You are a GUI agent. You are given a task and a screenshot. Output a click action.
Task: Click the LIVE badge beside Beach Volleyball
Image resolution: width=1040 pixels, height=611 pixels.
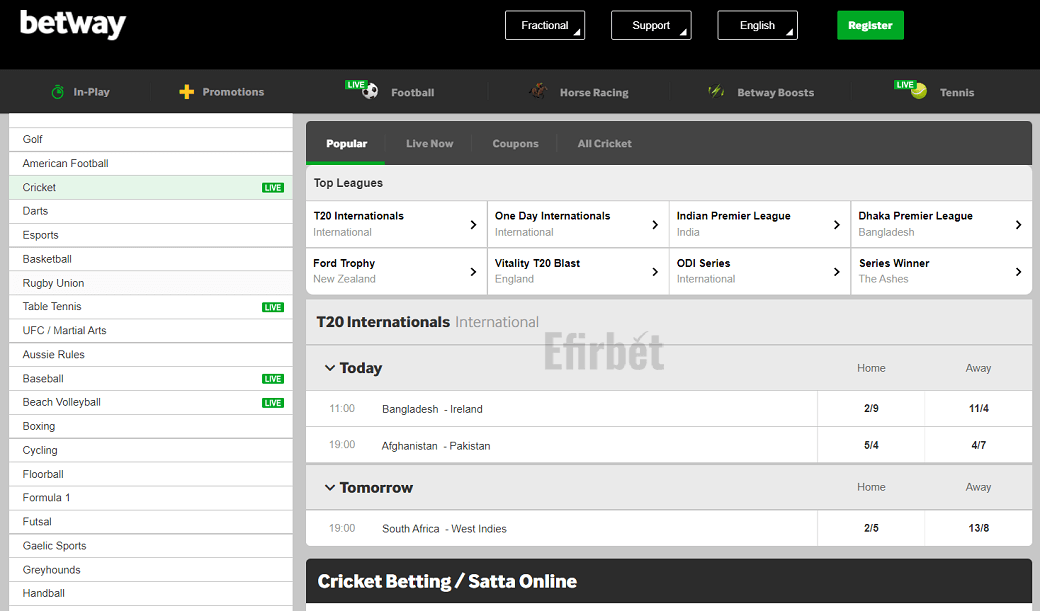[273, 403]
